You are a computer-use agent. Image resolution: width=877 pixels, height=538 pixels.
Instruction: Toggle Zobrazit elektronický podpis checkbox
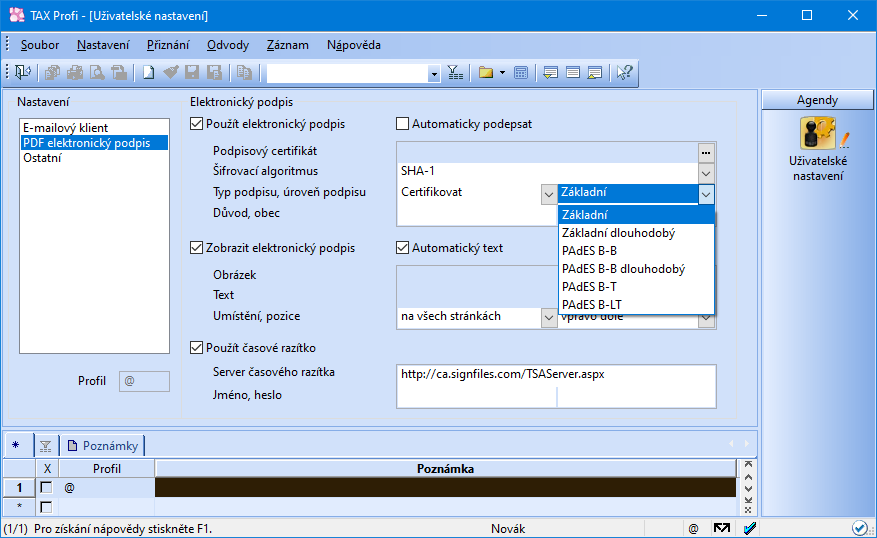point(196,248)
